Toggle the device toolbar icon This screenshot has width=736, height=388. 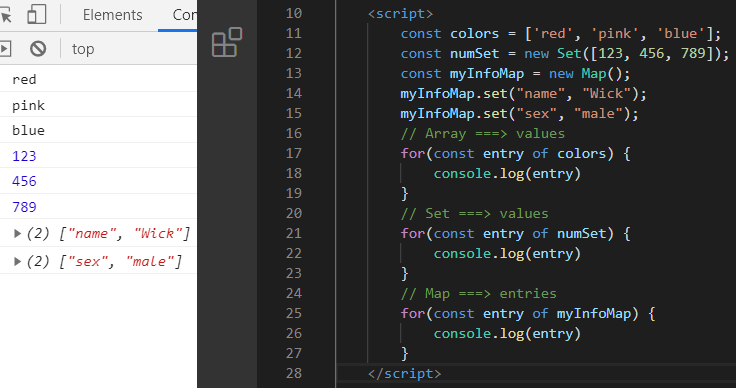[x=37, y=14]
